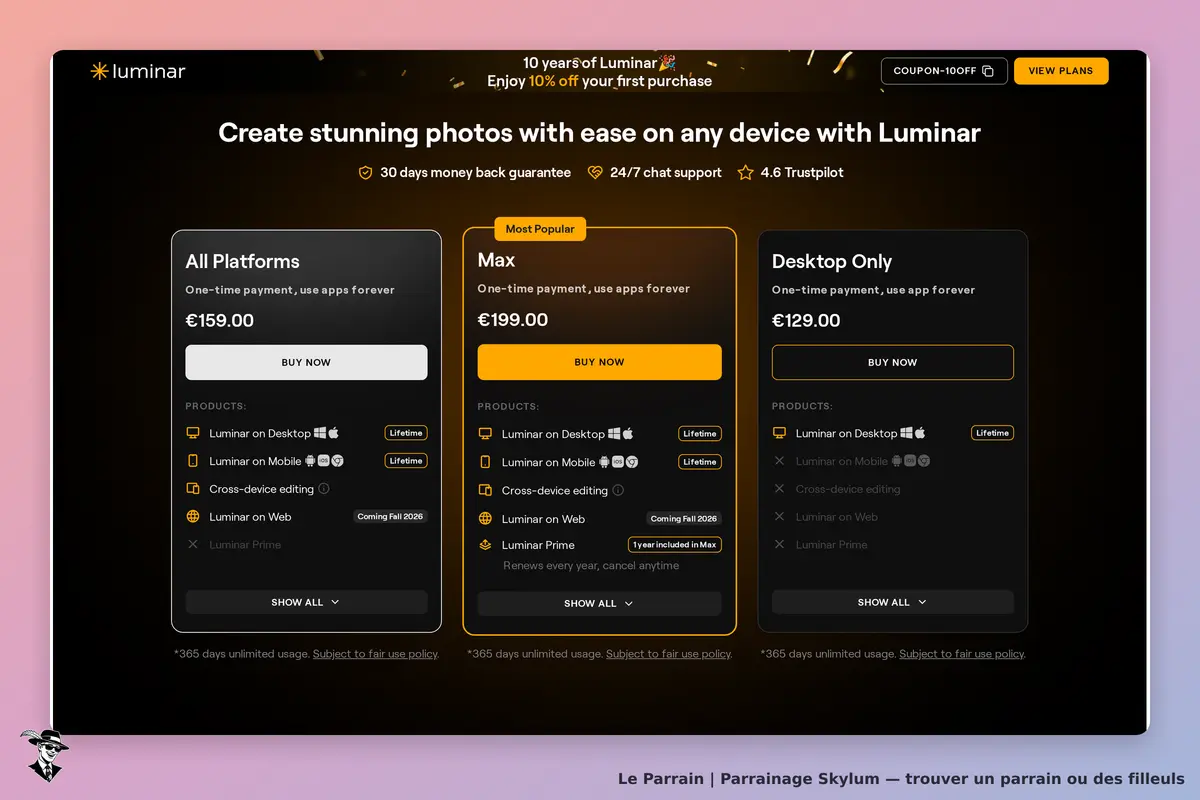Click the web globe icon in Max card
Screen dimensions: 1200x800
[x=485, y=518]
